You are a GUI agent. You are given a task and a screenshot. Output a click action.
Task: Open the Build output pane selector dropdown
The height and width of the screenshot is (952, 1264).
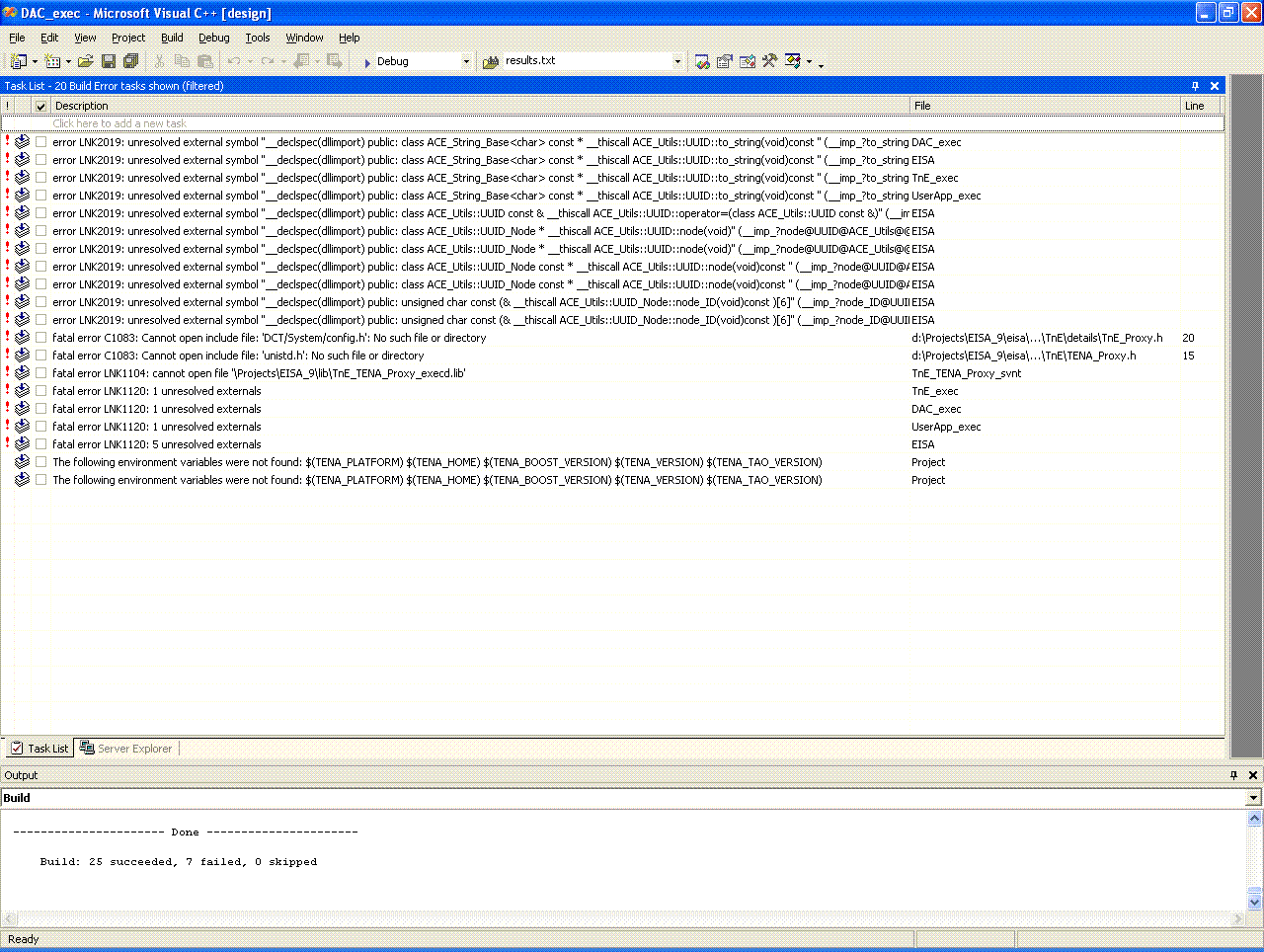1254,798
